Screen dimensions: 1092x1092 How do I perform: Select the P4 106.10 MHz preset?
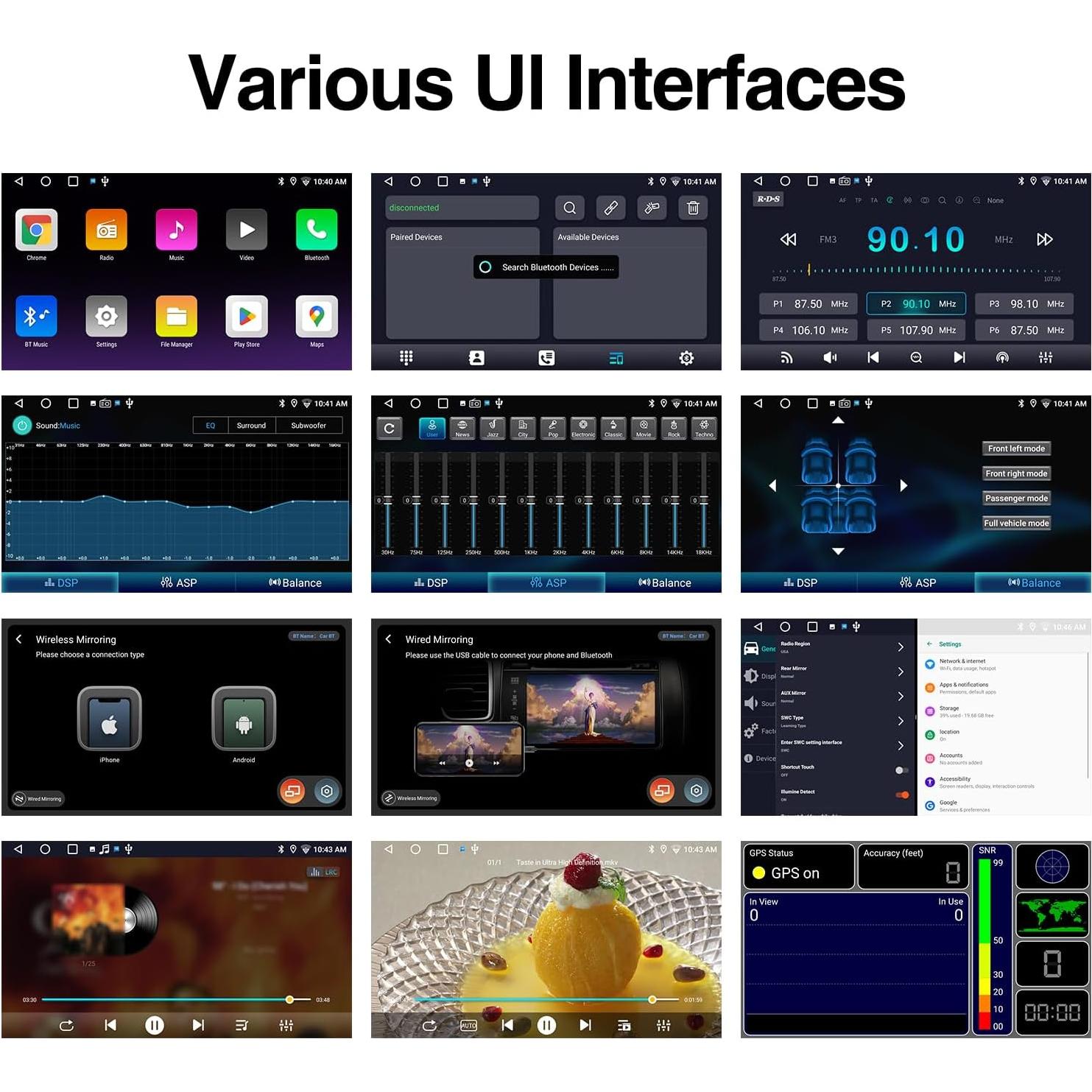(809, 331)
